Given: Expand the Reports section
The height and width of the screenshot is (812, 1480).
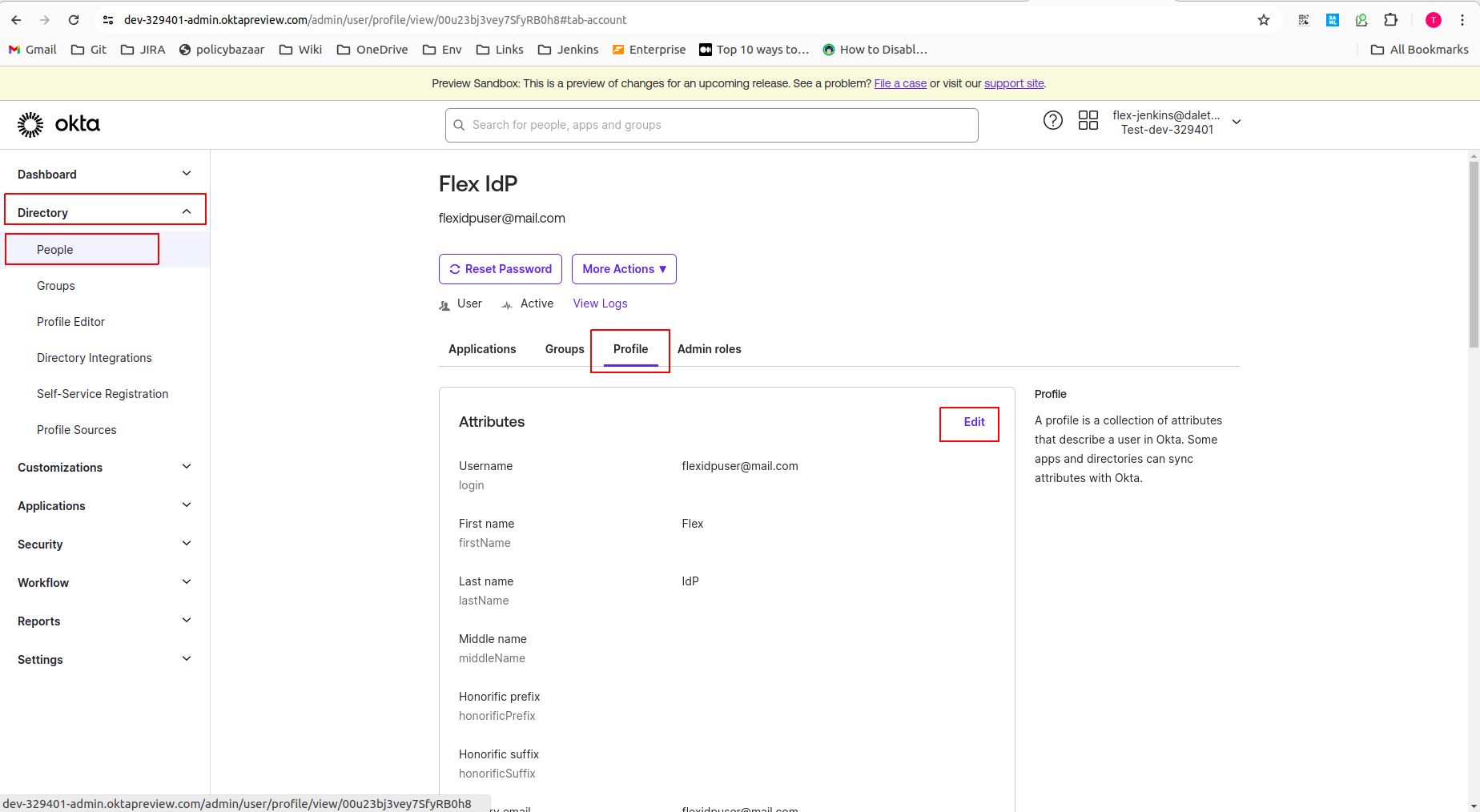Looking at the screenshot, I should (105, 621).
